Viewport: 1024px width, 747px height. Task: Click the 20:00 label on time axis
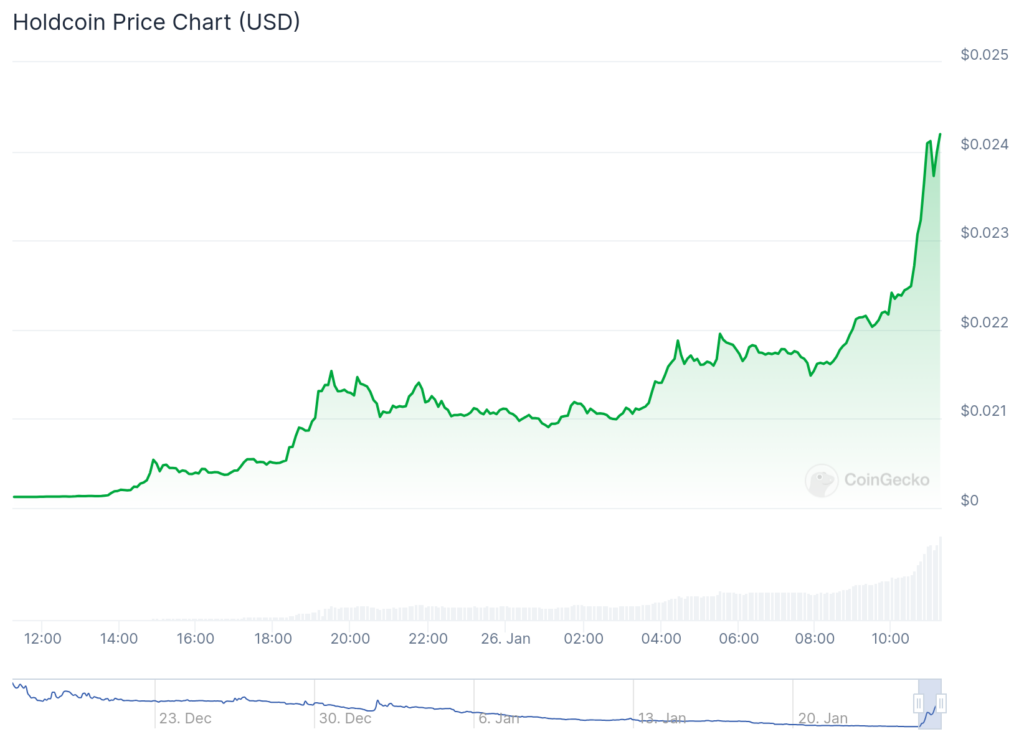[x=350, y=638]
